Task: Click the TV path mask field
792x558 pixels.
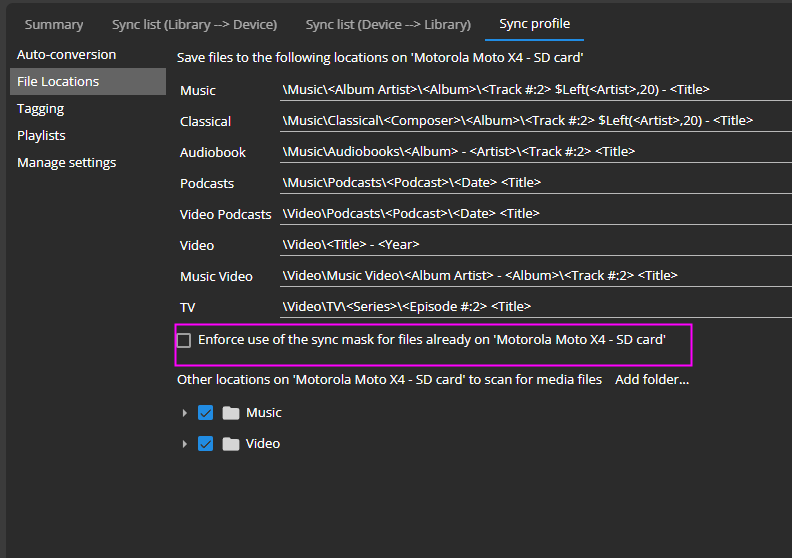Action: 534,307
